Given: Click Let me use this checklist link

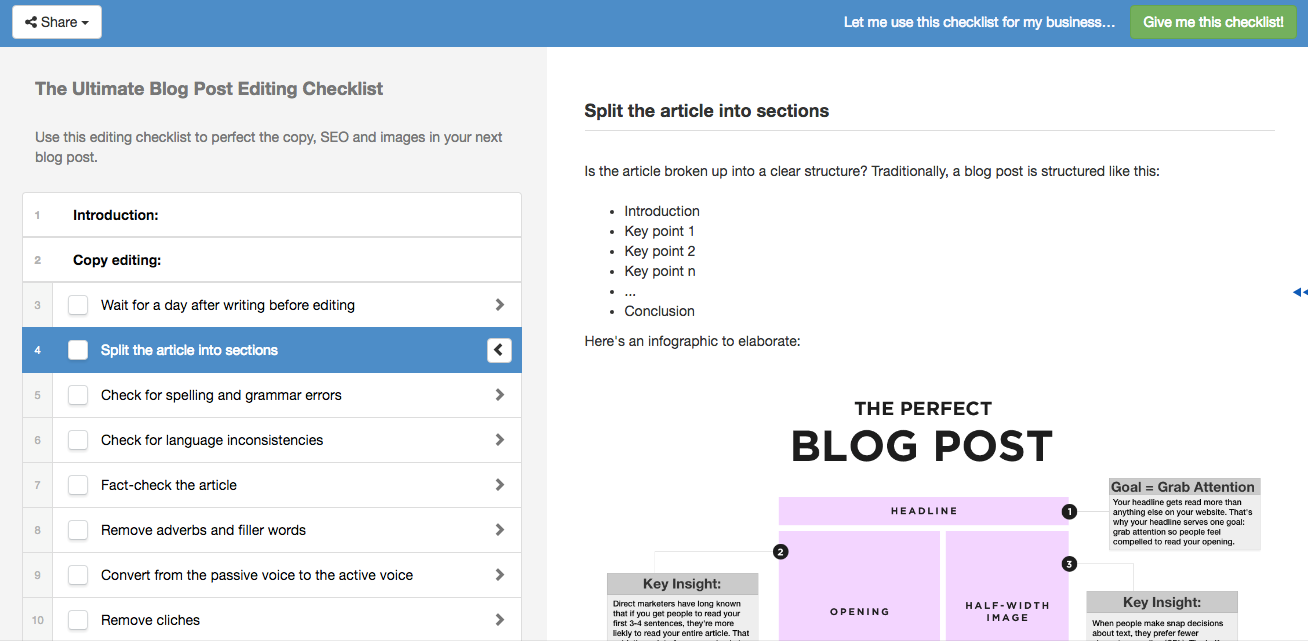Looking at the screenshot, I should pos(979,22).
